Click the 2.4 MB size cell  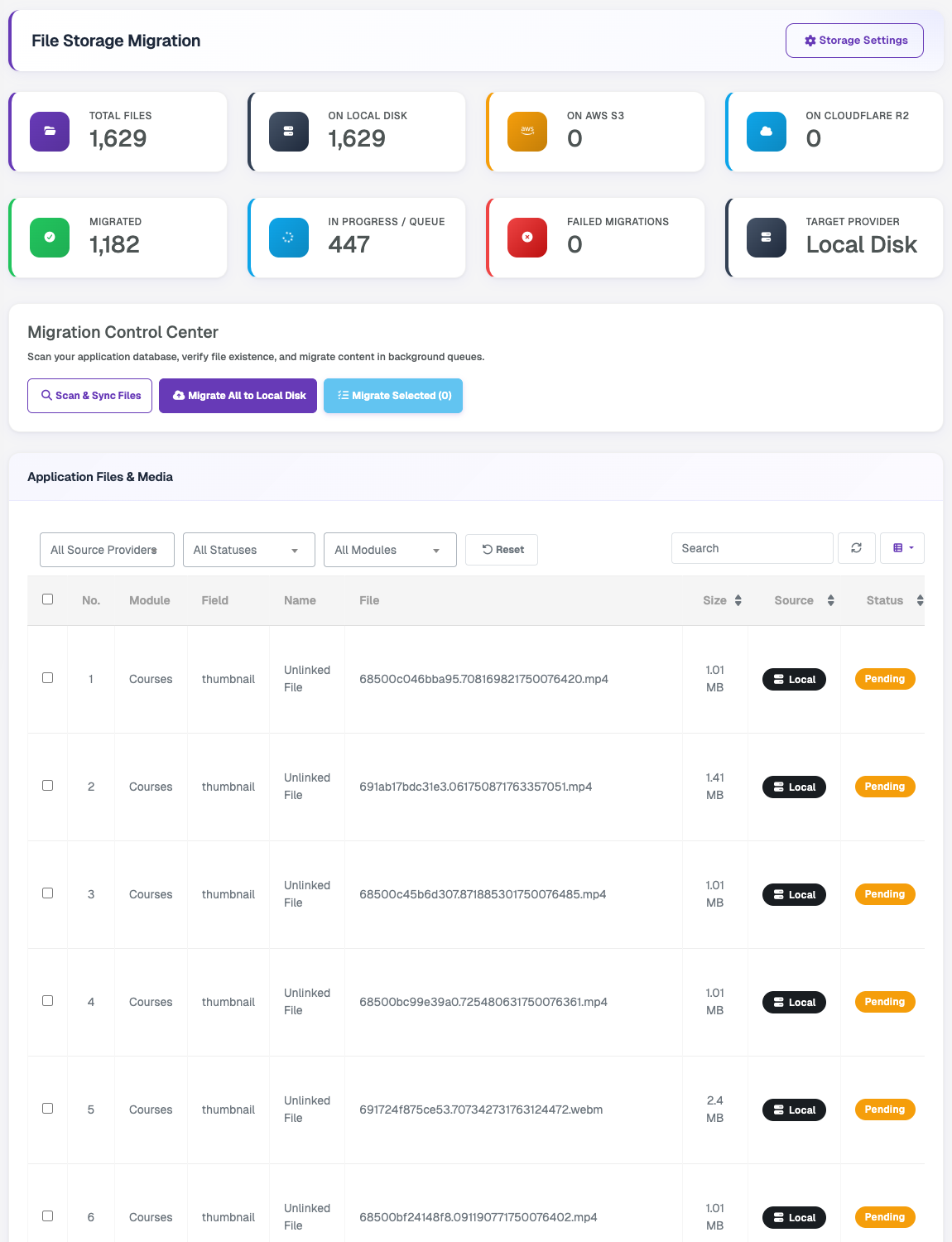click(x=715, y=1110)
